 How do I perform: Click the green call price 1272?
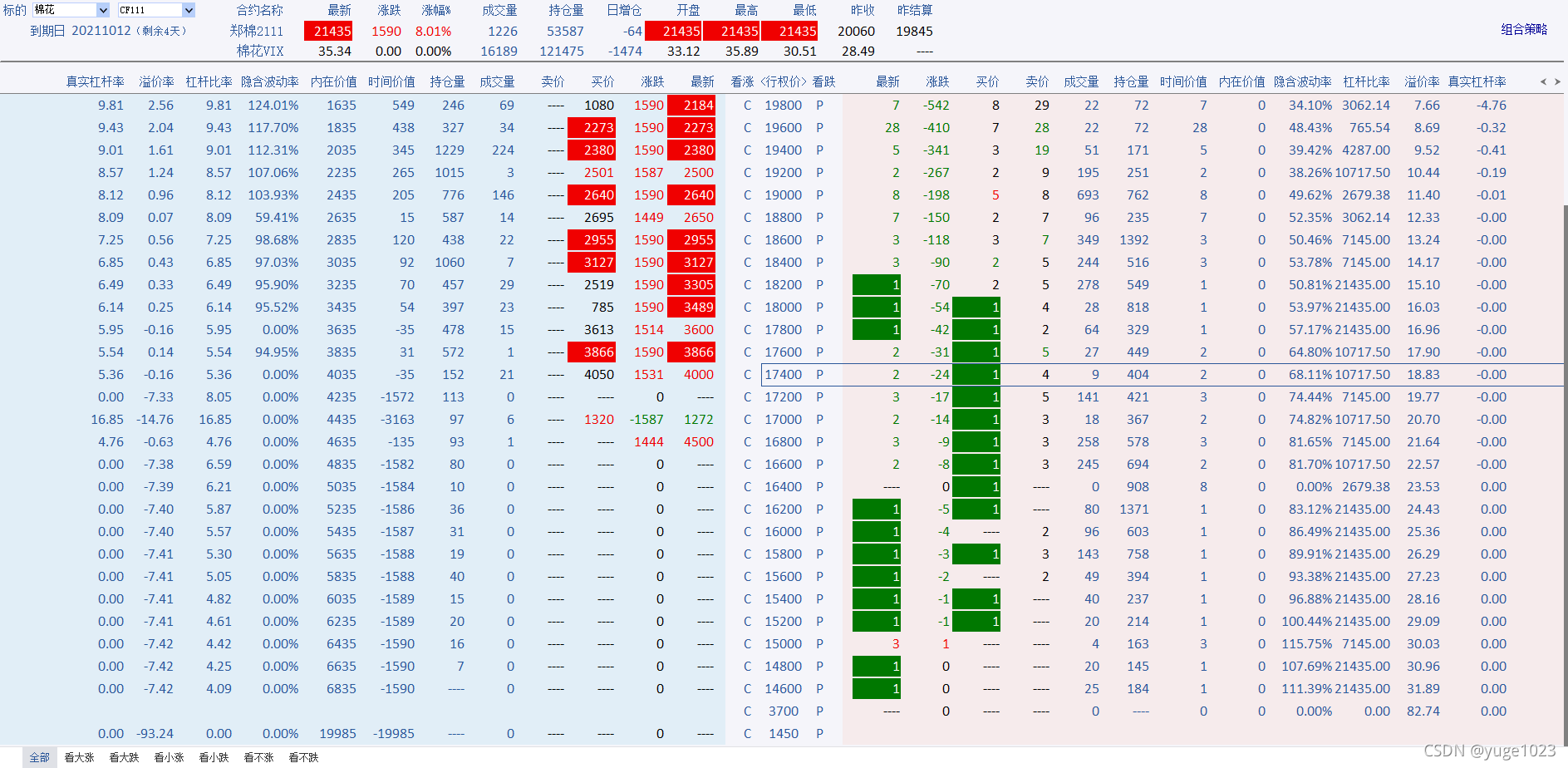[x=698, y=419]
